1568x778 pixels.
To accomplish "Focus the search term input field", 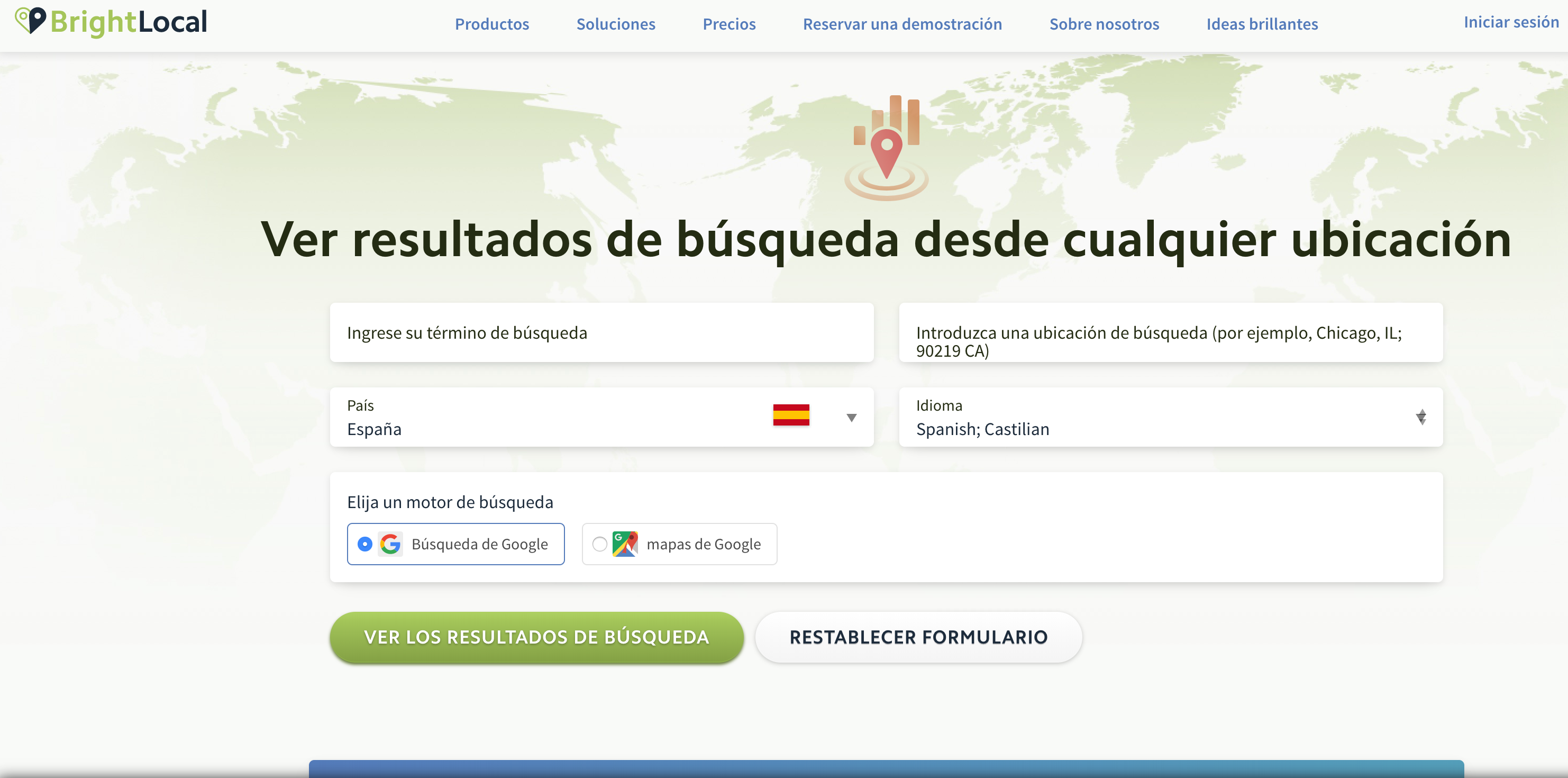I will [x=601, y=332].
